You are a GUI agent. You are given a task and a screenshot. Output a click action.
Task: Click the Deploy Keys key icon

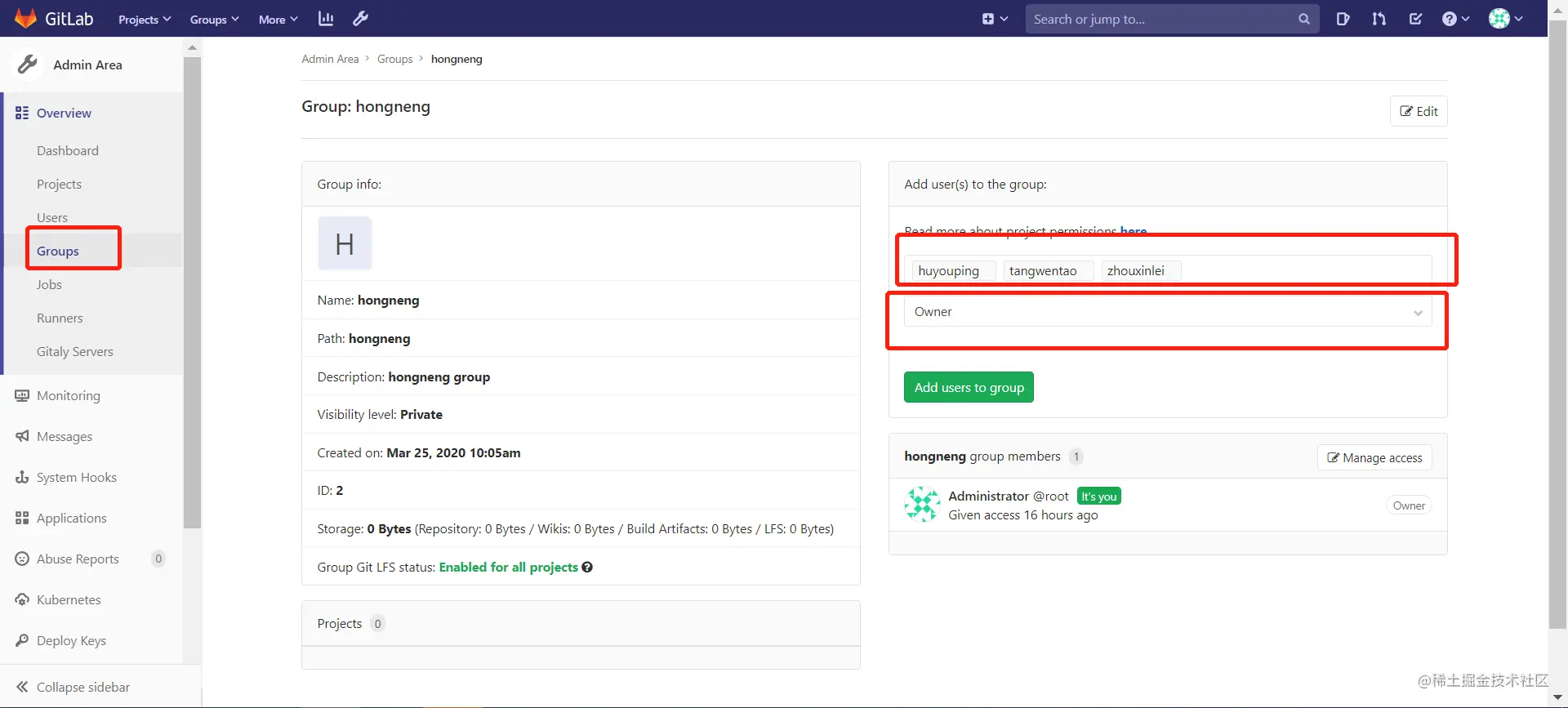tap(22, 640)
